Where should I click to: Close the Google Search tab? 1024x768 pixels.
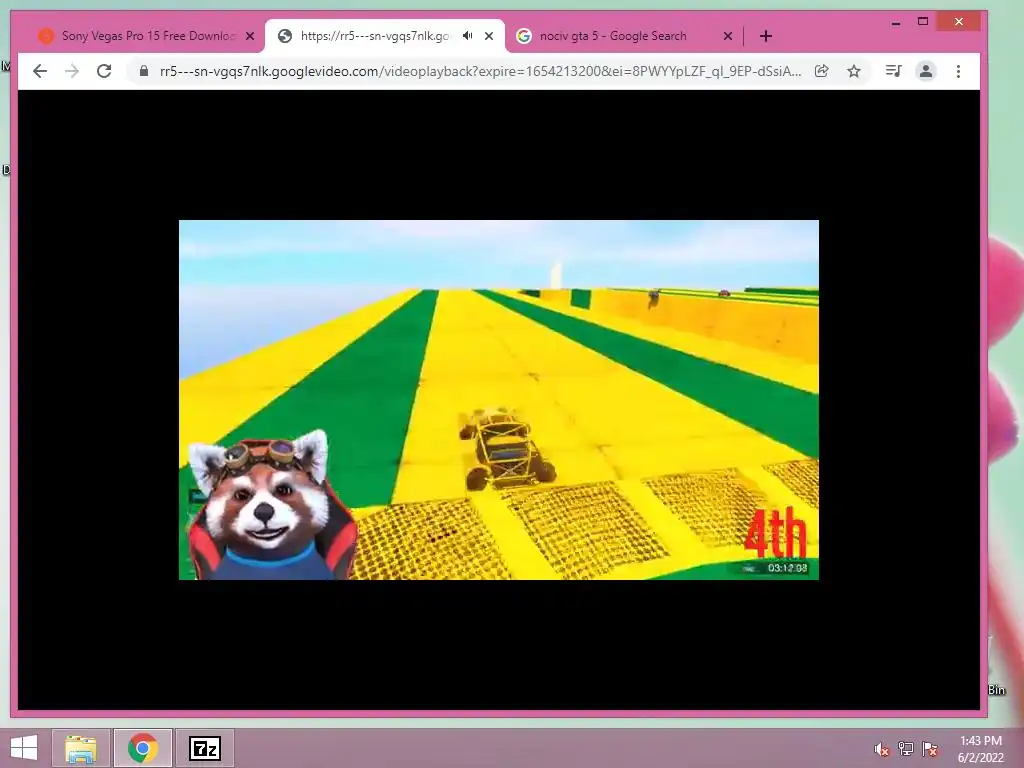tap(728, 36)
